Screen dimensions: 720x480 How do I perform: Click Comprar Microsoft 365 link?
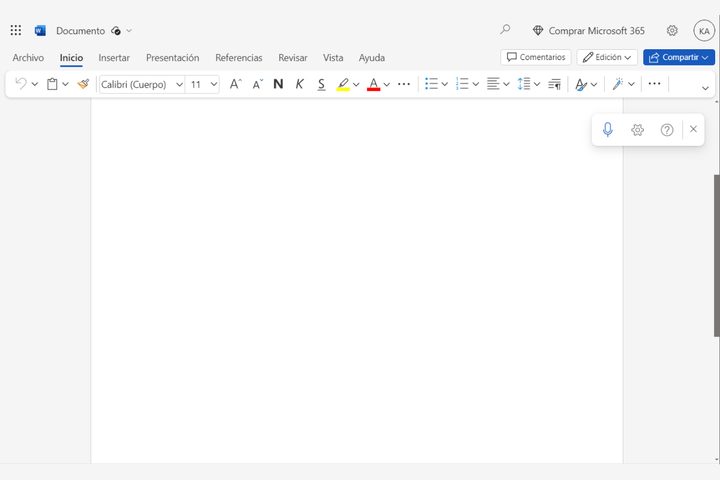click(x=588, y=31)
